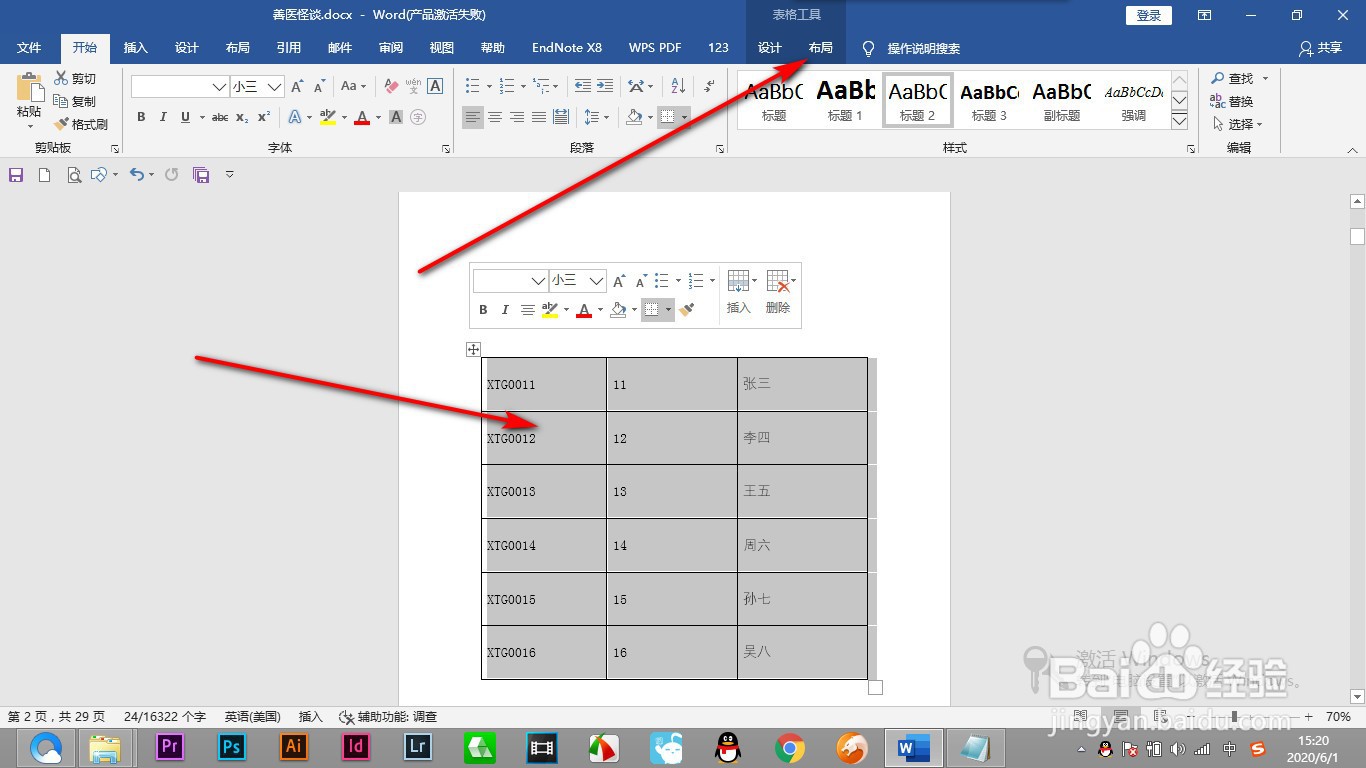
Task: Open Google Chrome from the Windows taskbar
Action: pyautogui.click(x=790, y=747)
